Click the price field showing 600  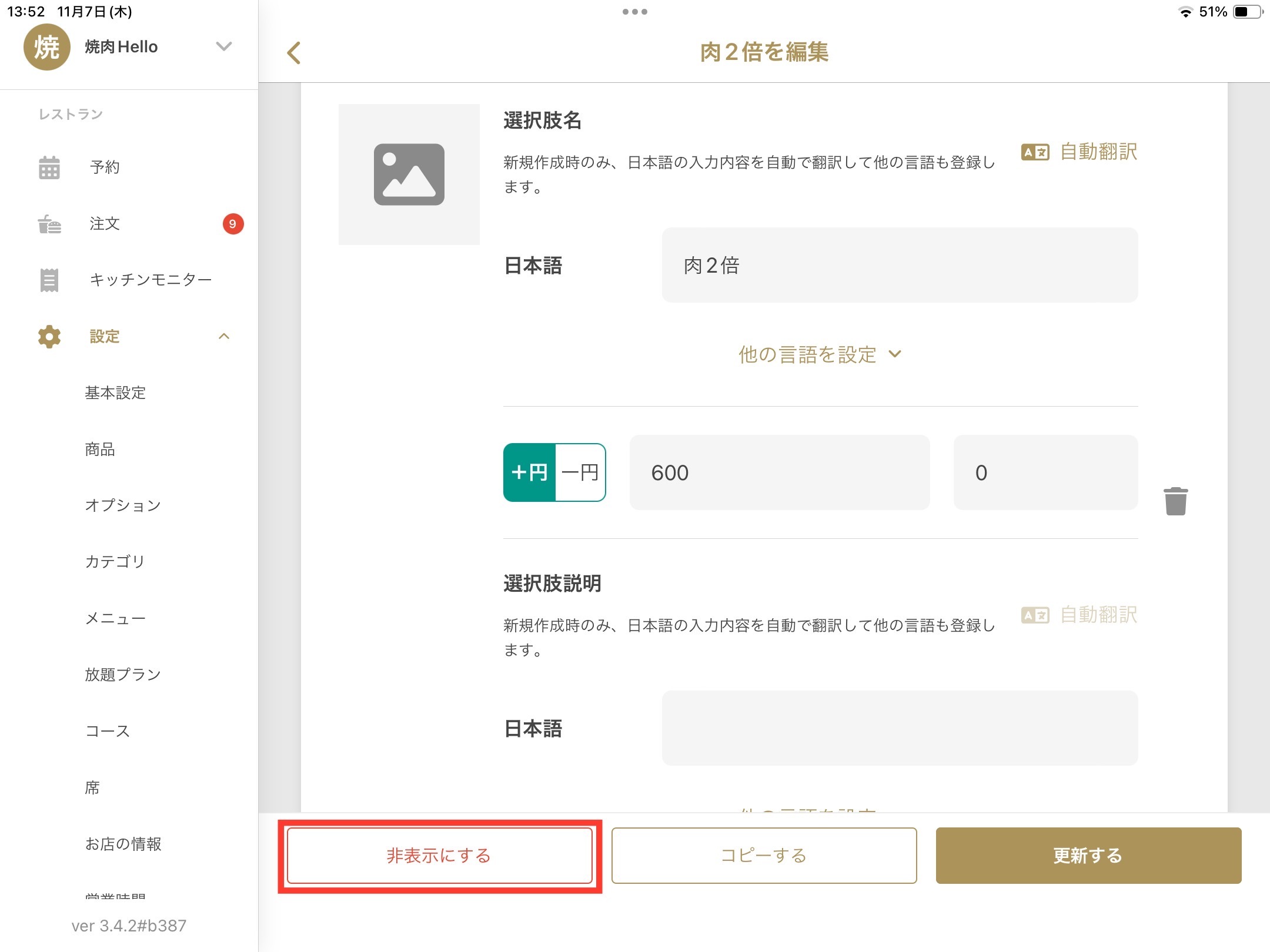click(780, 472)
